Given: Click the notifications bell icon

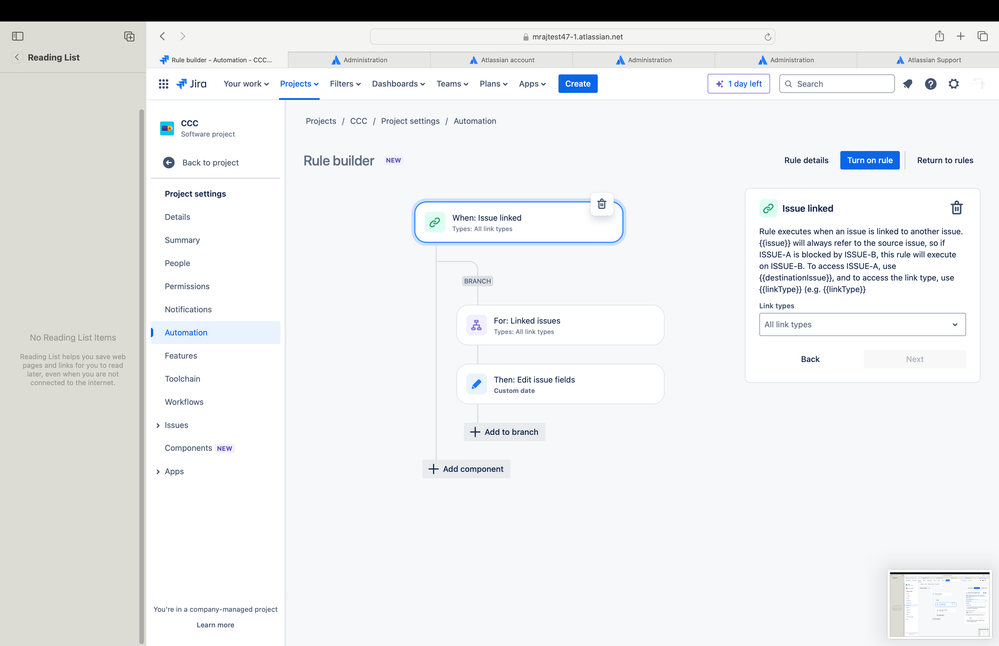Looking at the screenshot, I should (907, 83).
